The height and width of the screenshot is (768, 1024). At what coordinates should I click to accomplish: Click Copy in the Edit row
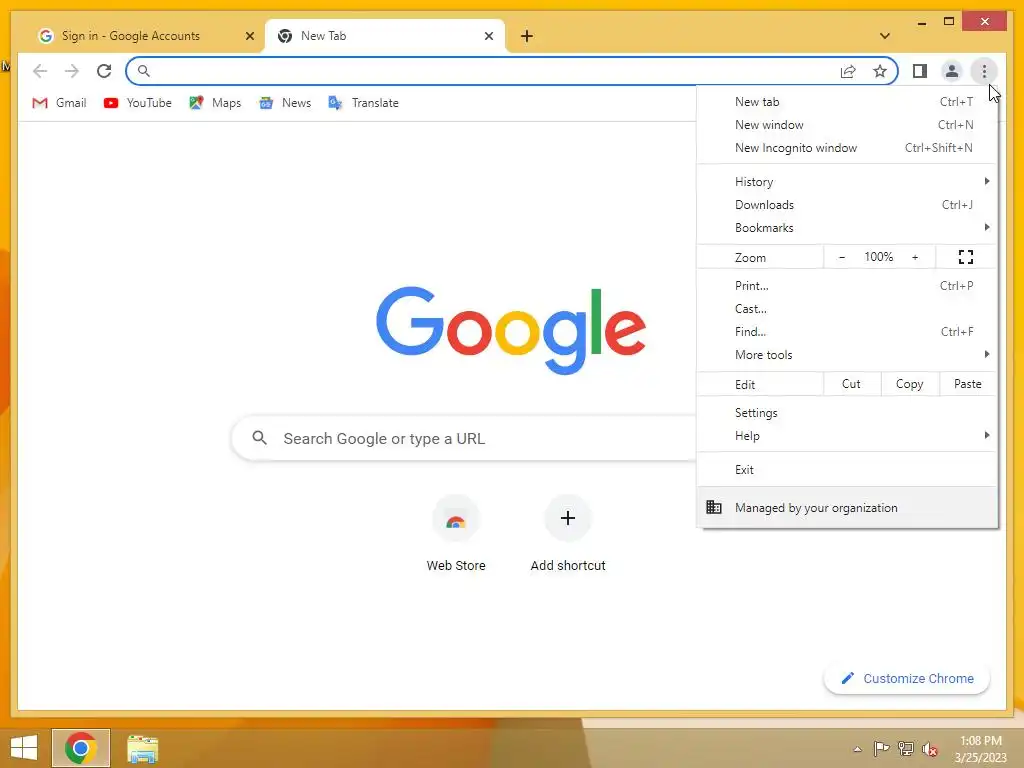910,384
